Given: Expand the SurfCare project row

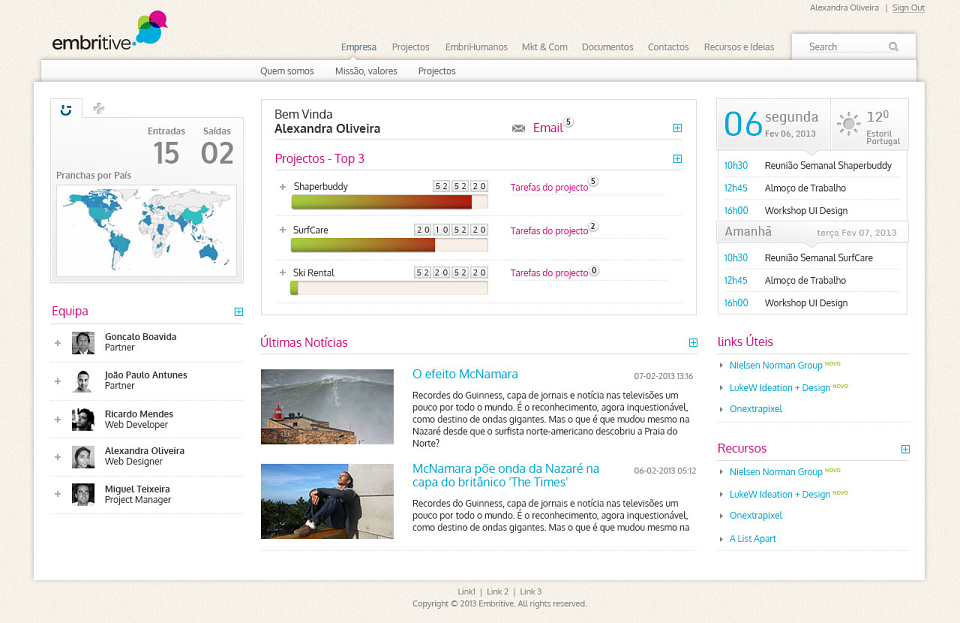Looking at the screenshot, I should pos(282,230).
